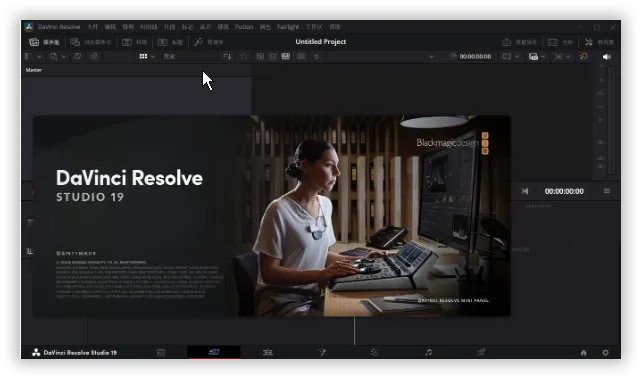Jump to first frame with skip-back button
Viewport: 641px width, 379px height.
(525, 191)
